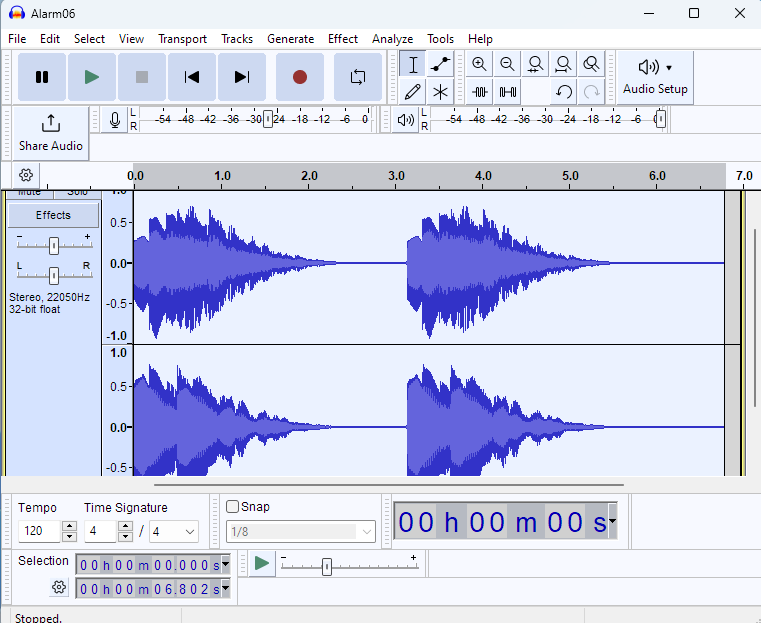Image resolution: width=761 pixels, height=623 pixels.
Task: Select the Draw (pencil) tool
Action: (413, 92)
